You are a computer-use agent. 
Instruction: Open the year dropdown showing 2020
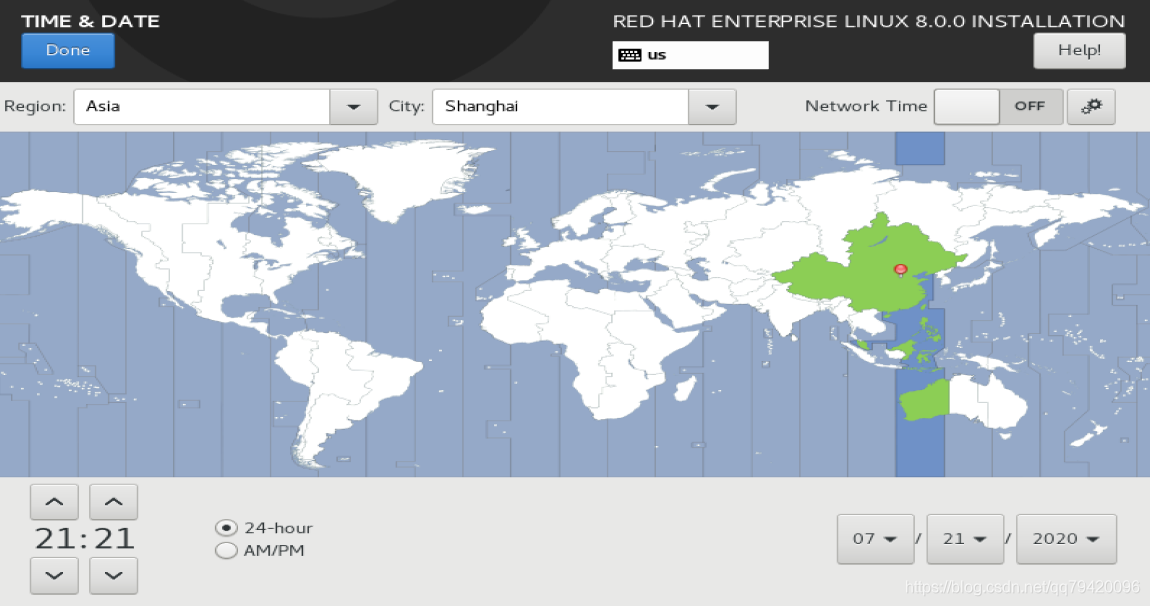(1066, 539)
